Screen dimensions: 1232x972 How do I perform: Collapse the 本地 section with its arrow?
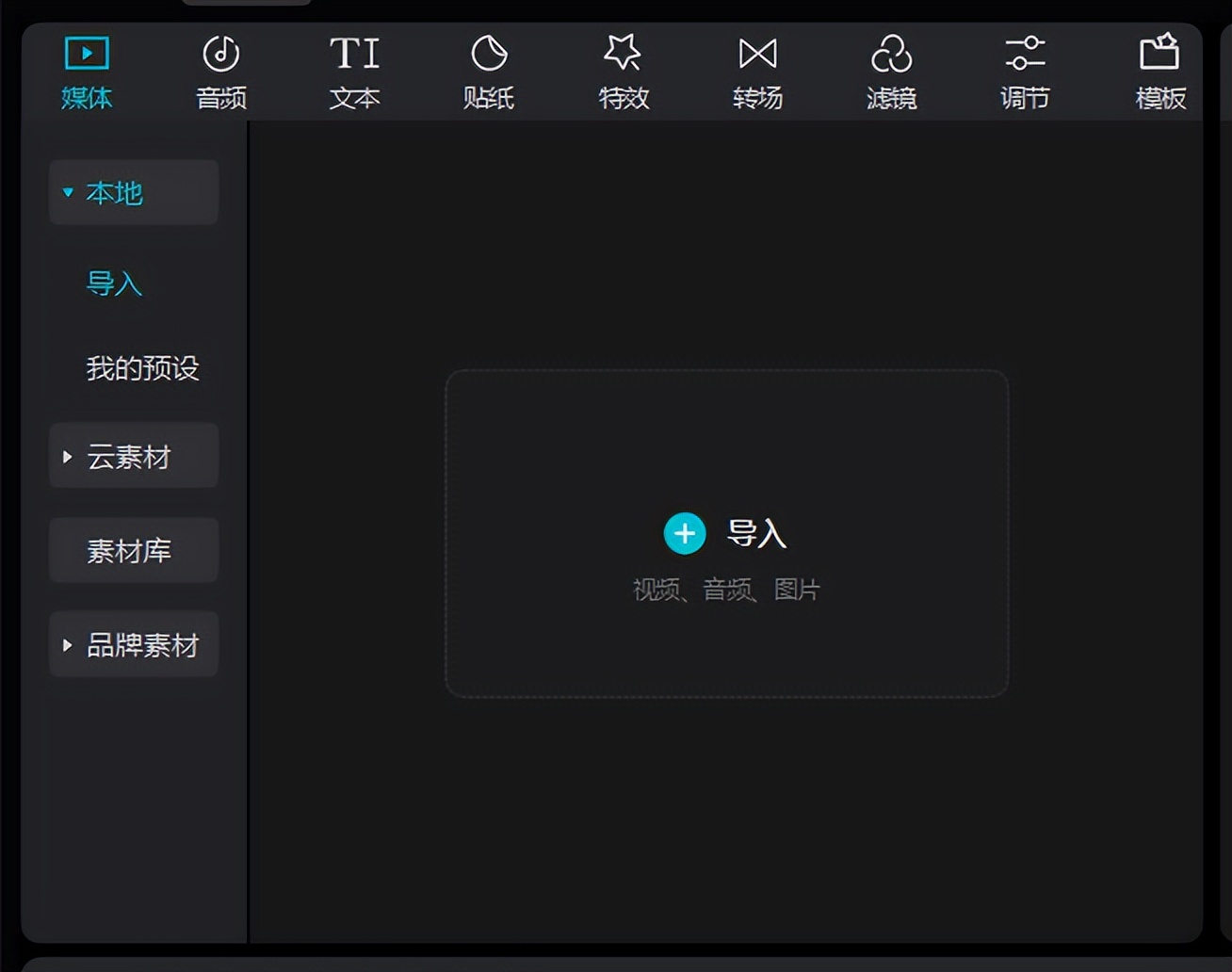point(66,192)
